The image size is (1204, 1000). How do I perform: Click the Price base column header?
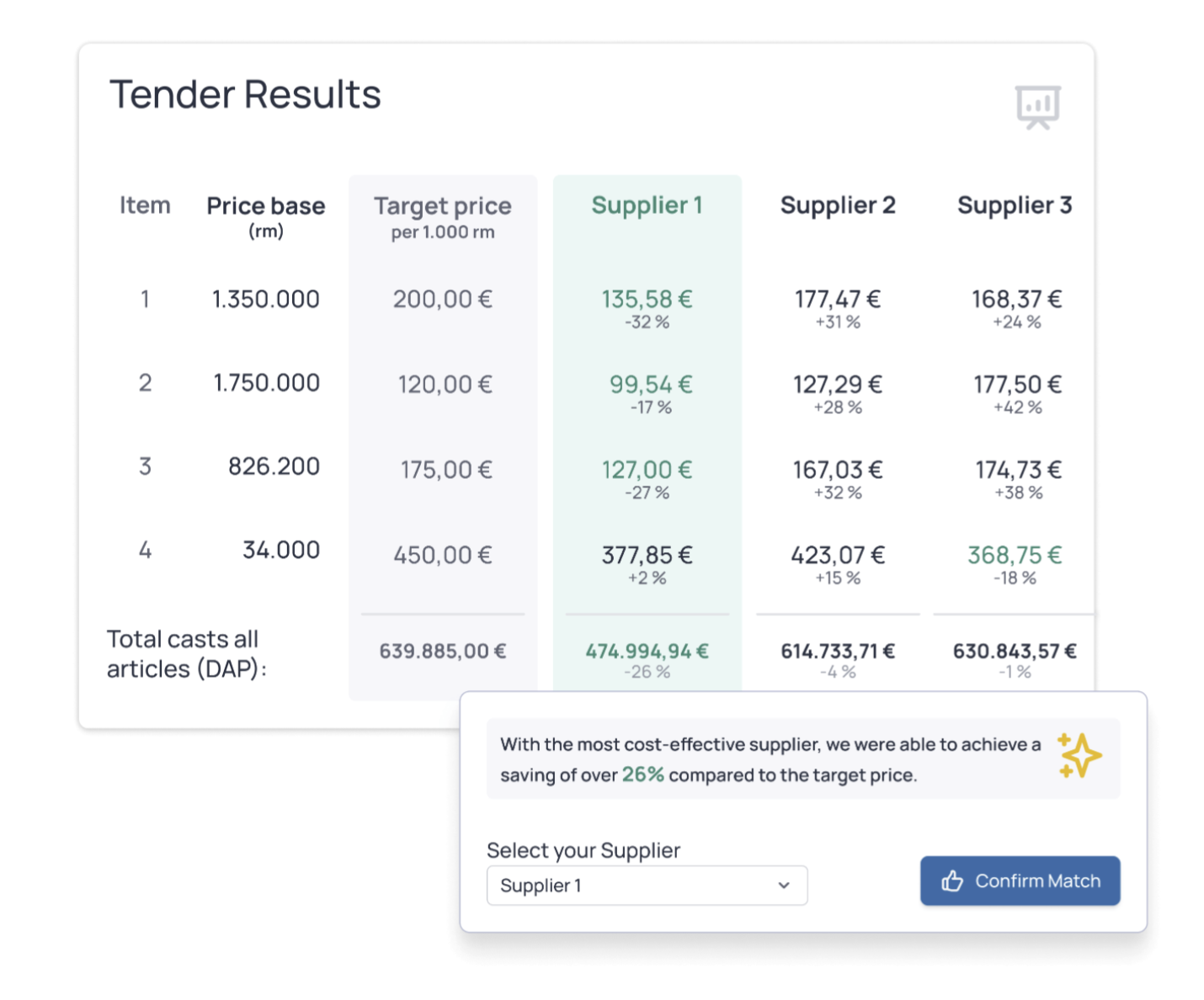coord(266,206)
